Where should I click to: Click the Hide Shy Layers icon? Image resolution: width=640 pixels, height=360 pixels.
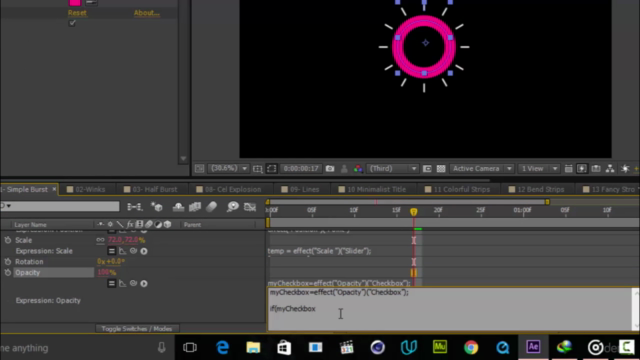178,207
